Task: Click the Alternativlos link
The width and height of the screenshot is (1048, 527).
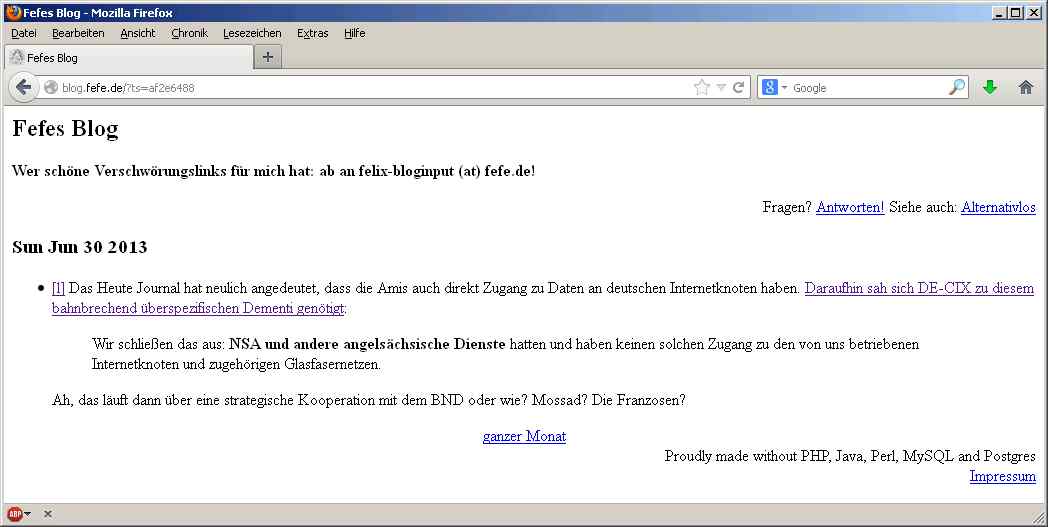Action: click(x=997, y=207)
